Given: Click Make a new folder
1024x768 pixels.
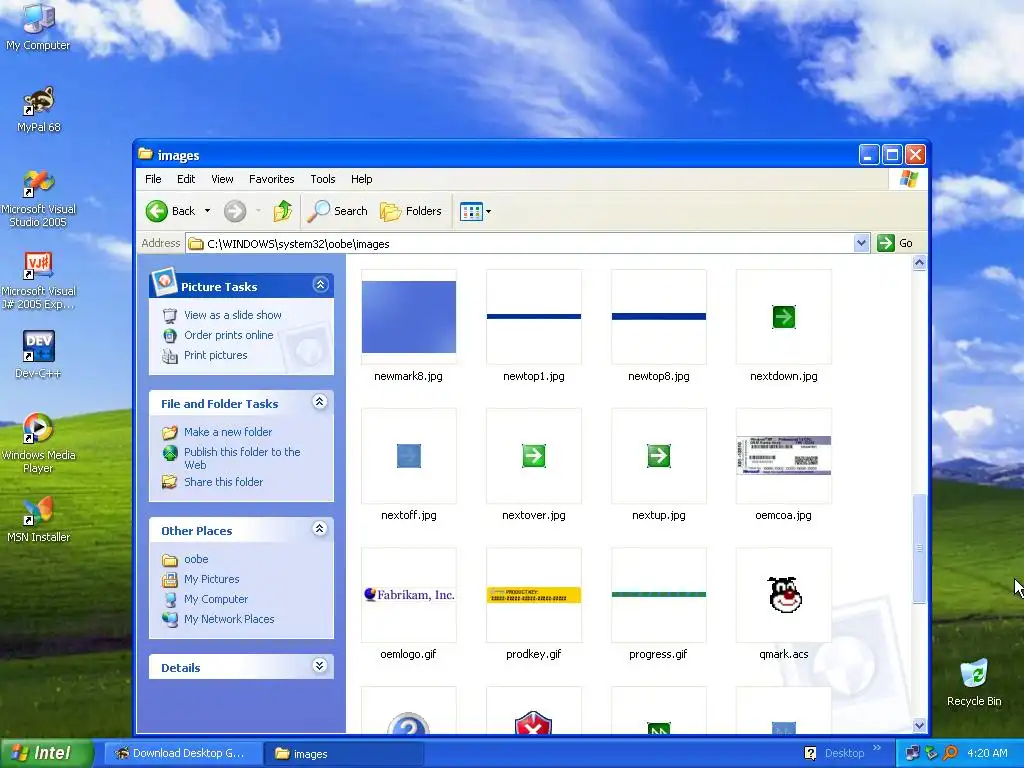Looking at the screenshot, I should pyautogui.click(x=228, y=432).
